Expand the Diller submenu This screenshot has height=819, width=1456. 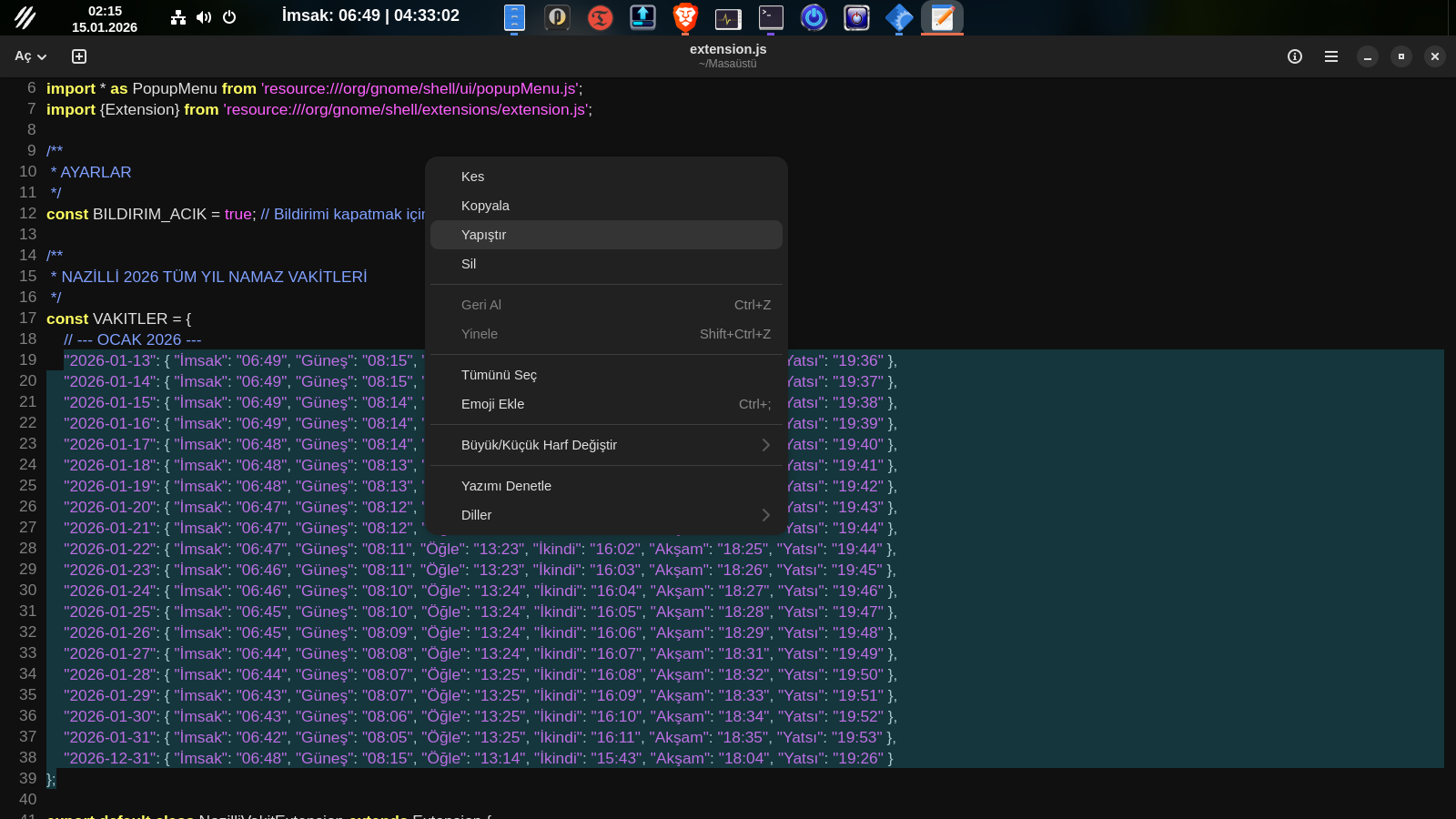click(606, 515)
